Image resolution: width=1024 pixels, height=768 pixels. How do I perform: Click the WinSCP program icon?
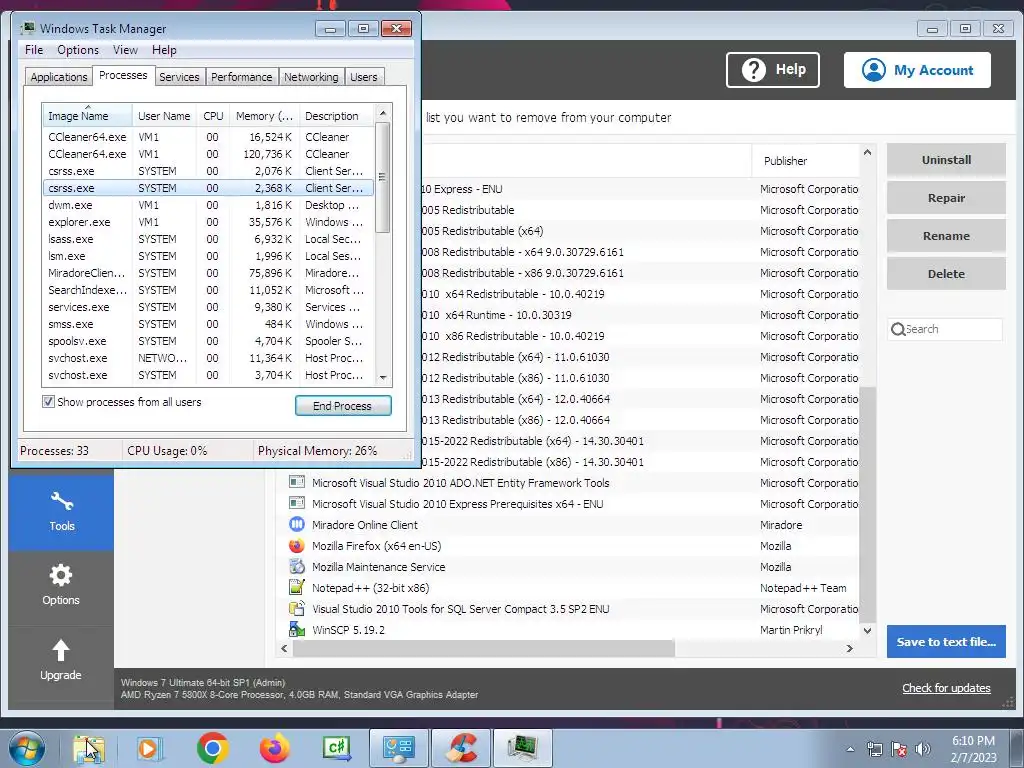click(x=297, y=630)
